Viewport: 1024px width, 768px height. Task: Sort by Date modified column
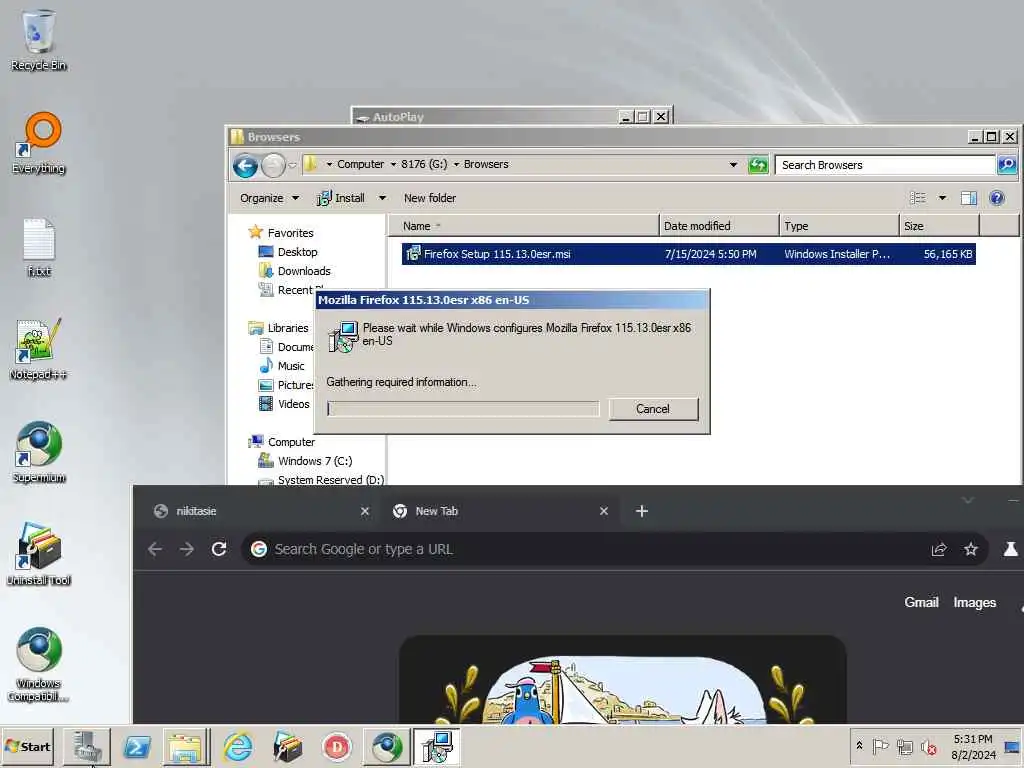719,226
